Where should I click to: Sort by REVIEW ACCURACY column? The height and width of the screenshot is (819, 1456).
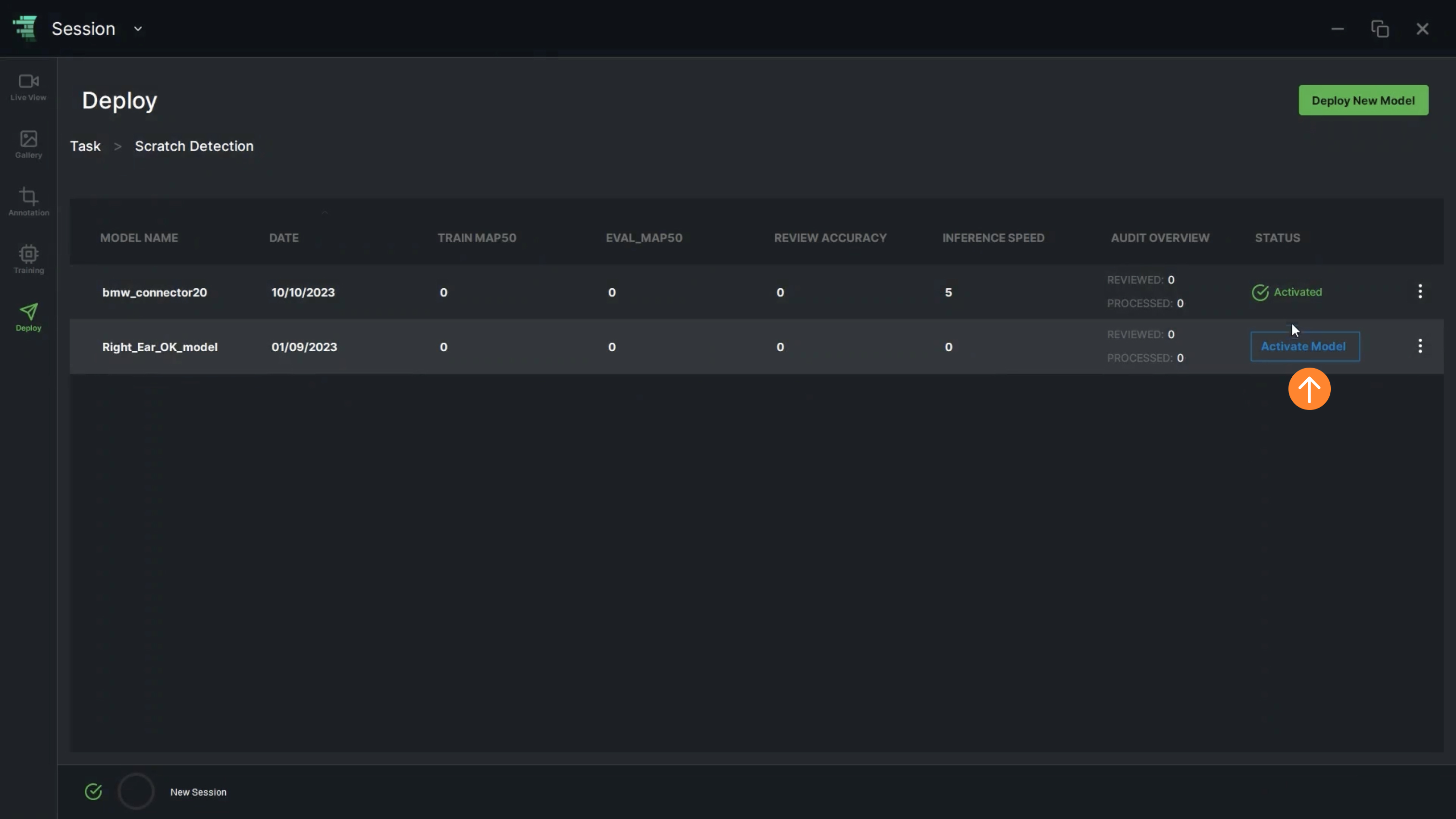(x=830, y=238)
